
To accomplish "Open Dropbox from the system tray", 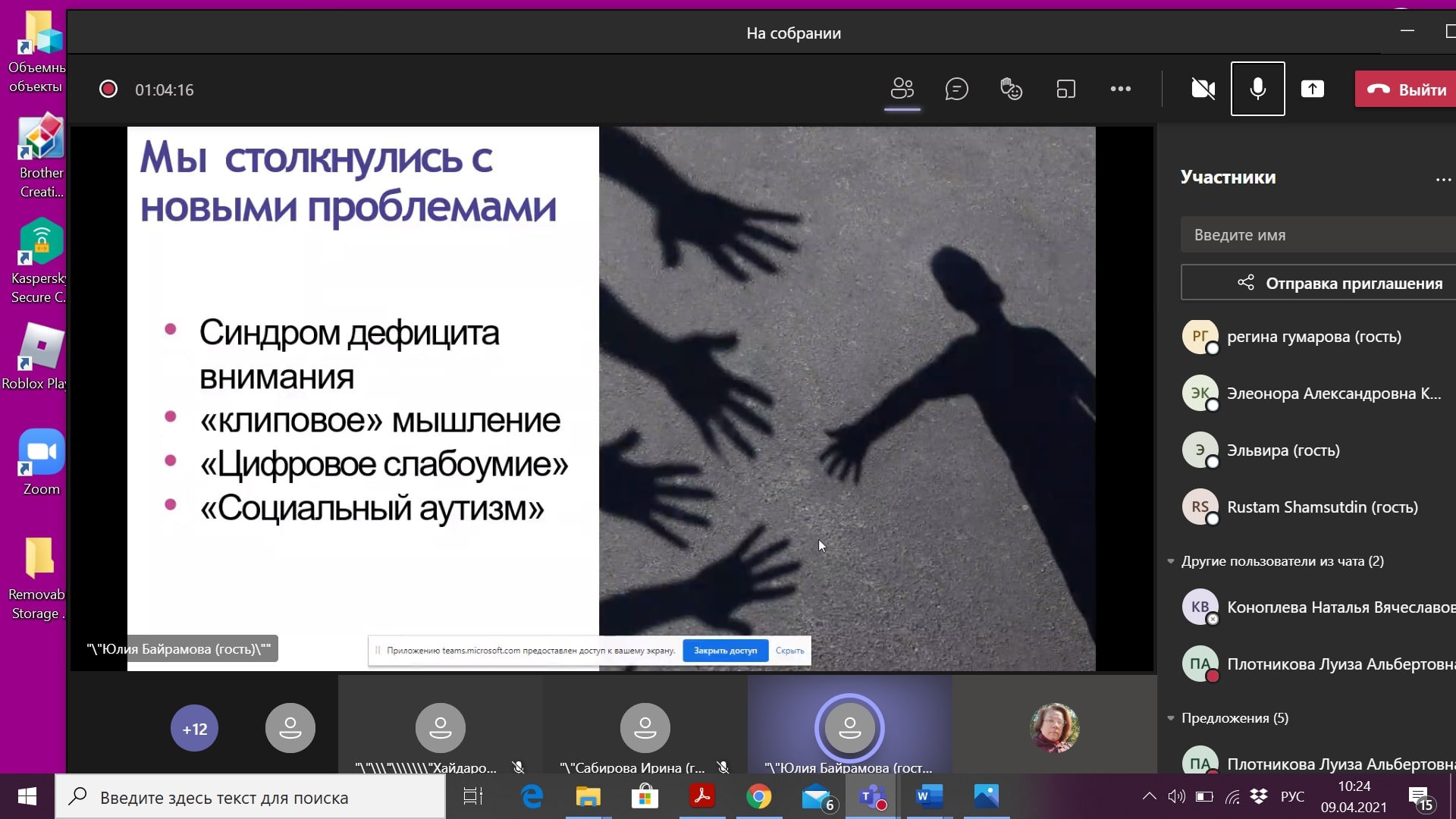I will pos(1259,797).
